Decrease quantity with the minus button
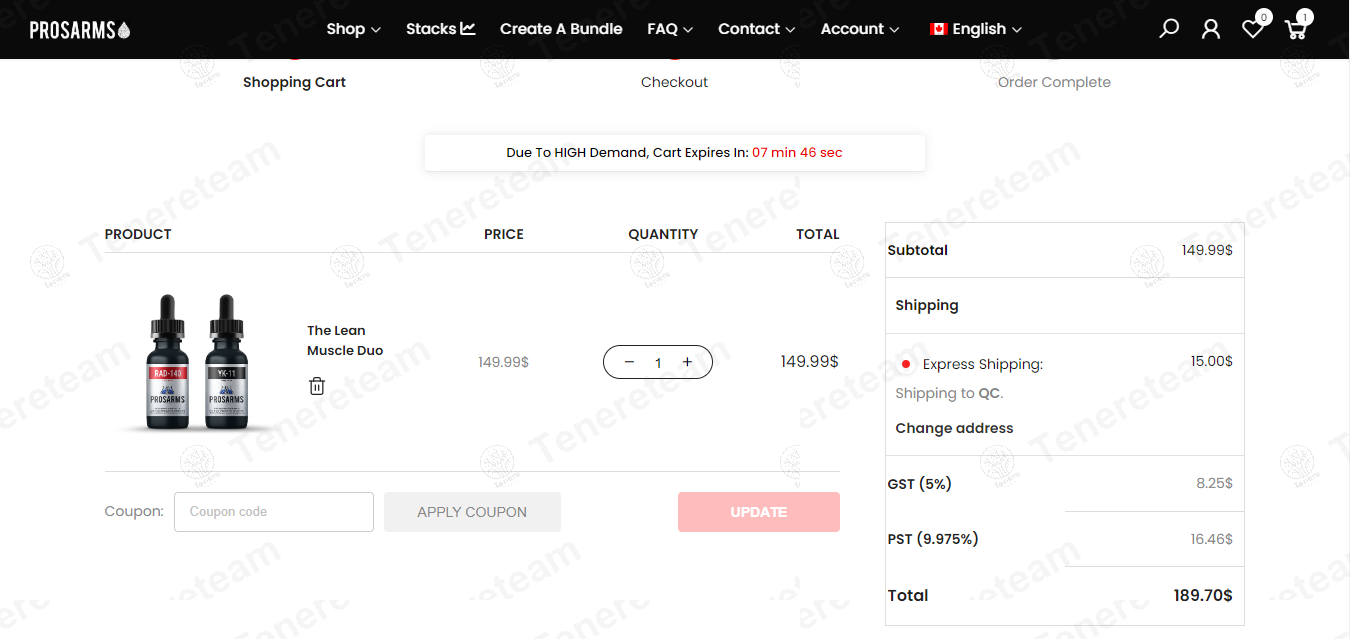 tap(629, 362)
